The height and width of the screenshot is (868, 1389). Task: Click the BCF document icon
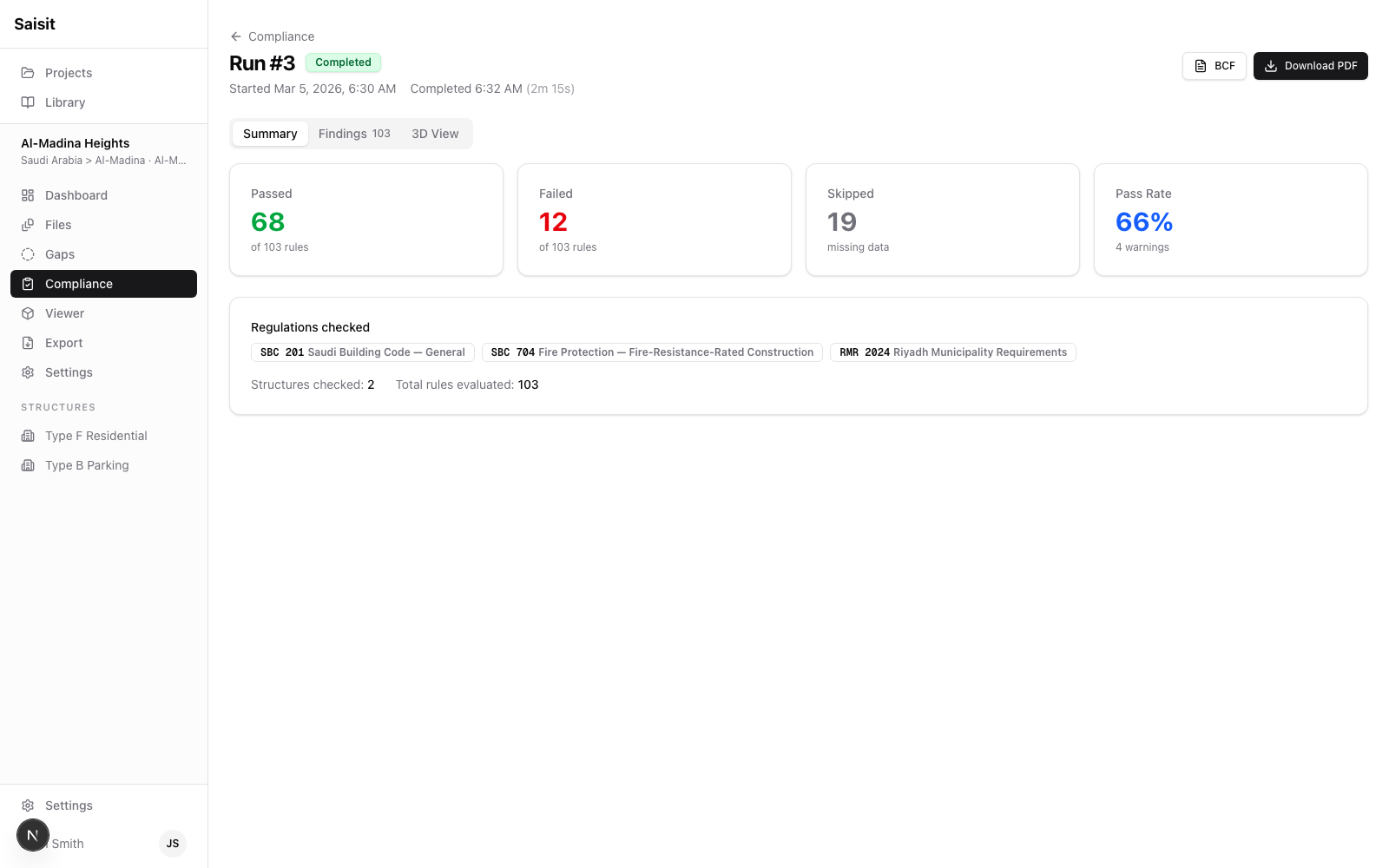pyautogui.click(x=1201, y=66)
